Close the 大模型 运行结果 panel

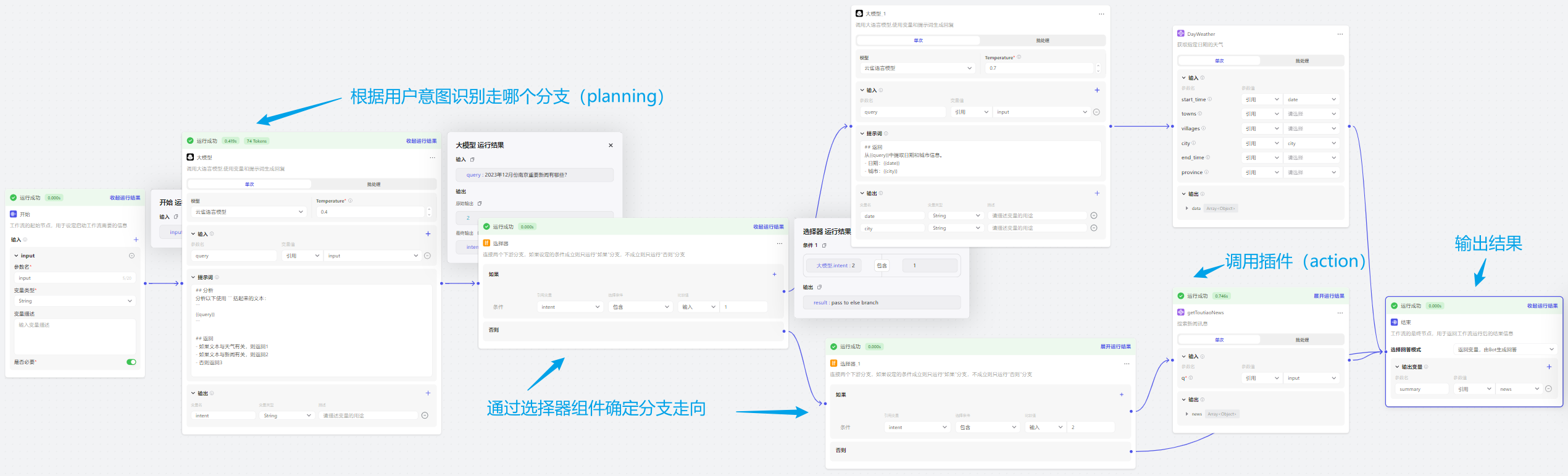pos(611,146)
